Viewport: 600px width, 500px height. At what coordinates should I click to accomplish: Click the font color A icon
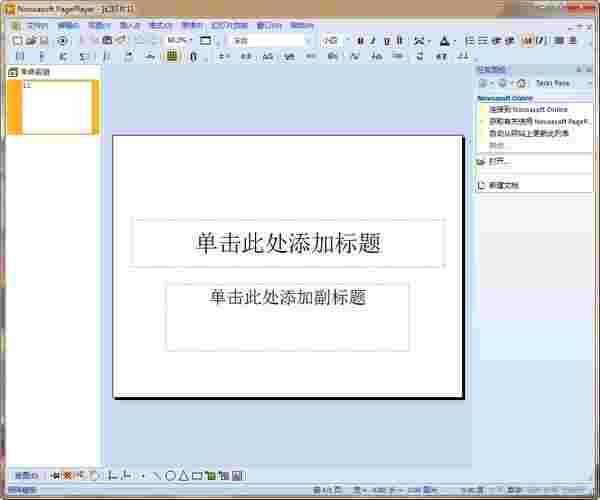[444, 41]
